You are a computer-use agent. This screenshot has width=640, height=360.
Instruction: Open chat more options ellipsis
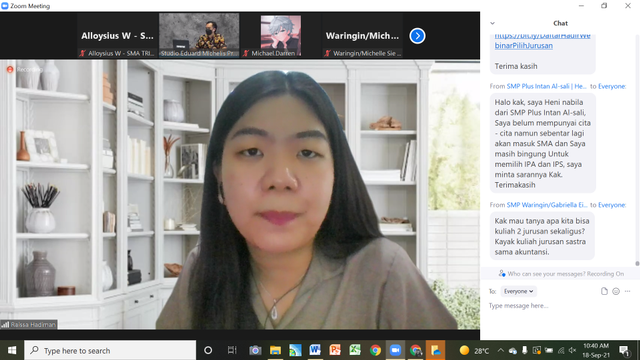[x=627, y=291]
